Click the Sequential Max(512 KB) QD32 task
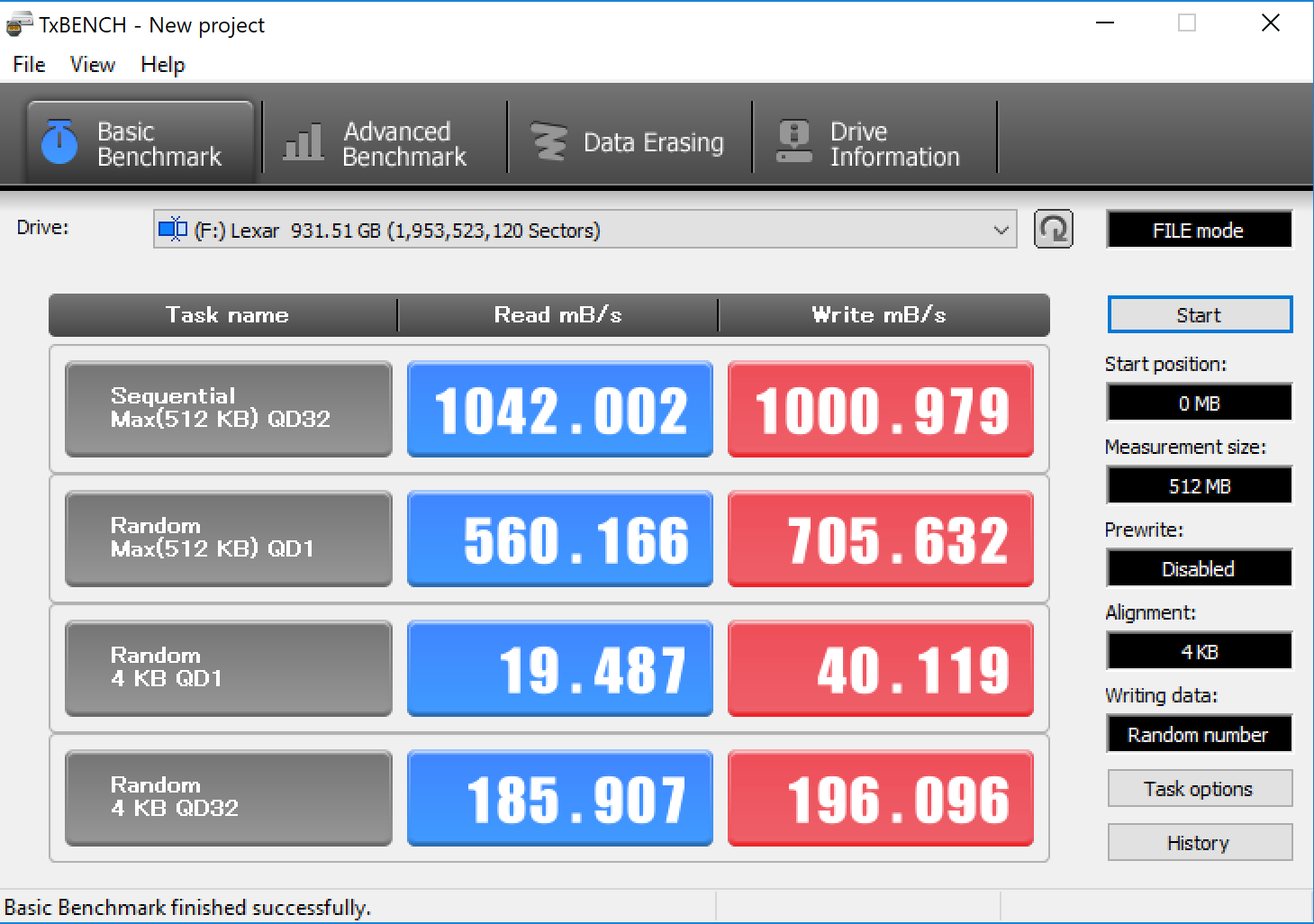This screenshot has width=1314, height=924. point(229,409)
